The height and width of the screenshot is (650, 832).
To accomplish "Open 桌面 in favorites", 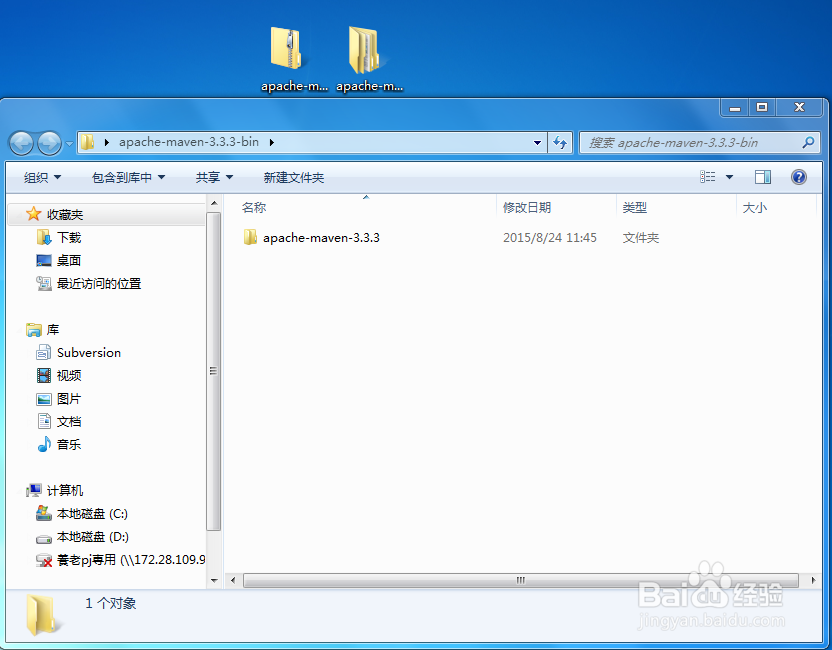I will (69, 260).
